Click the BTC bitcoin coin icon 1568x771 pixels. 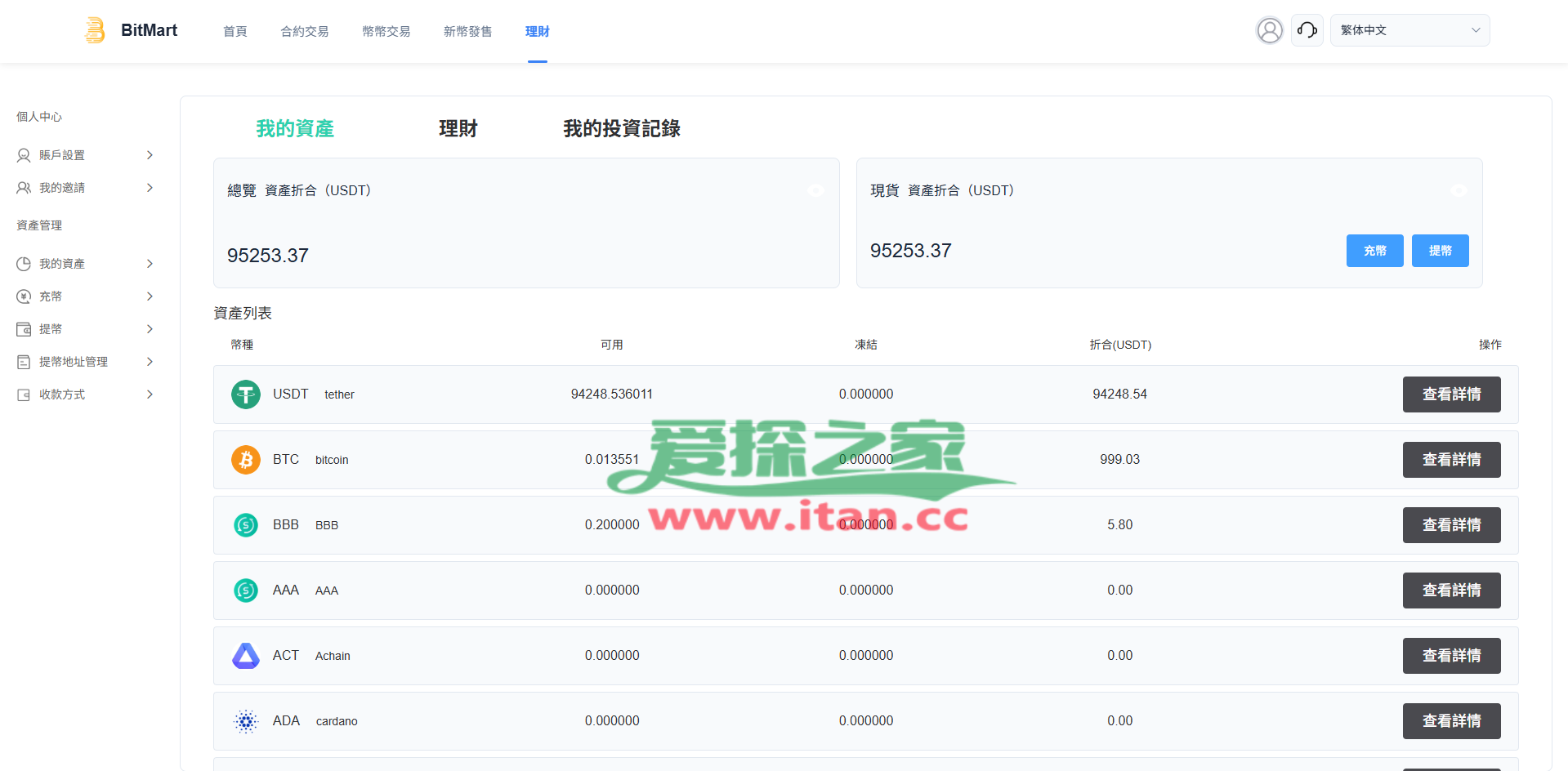(x=245, y=460)
